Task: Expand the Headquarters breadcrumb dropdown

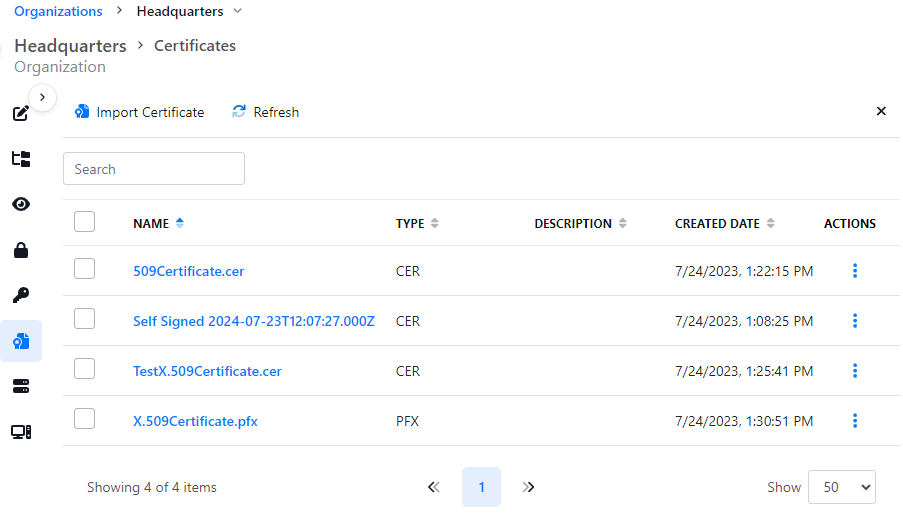Action: click(x=237, y=12)
